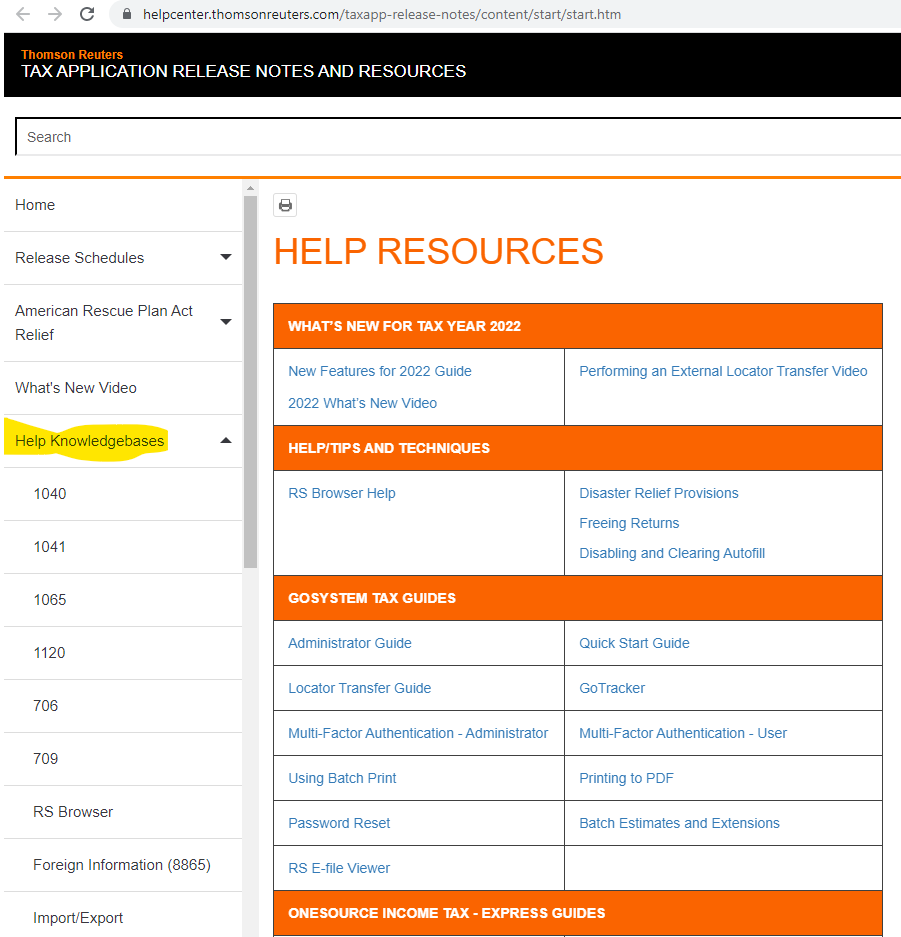Viewport: 901px width, 937px height.
Task: Open Using Batch Print link
Action: 342,778
